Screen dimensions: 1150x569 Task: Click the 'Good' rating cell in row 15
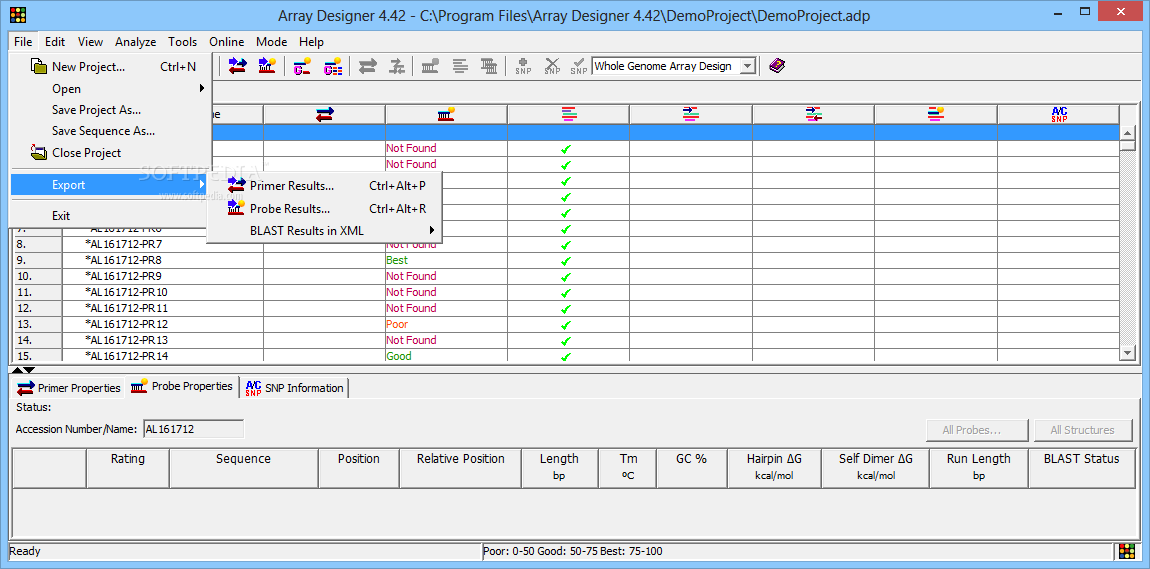(446, 356)
